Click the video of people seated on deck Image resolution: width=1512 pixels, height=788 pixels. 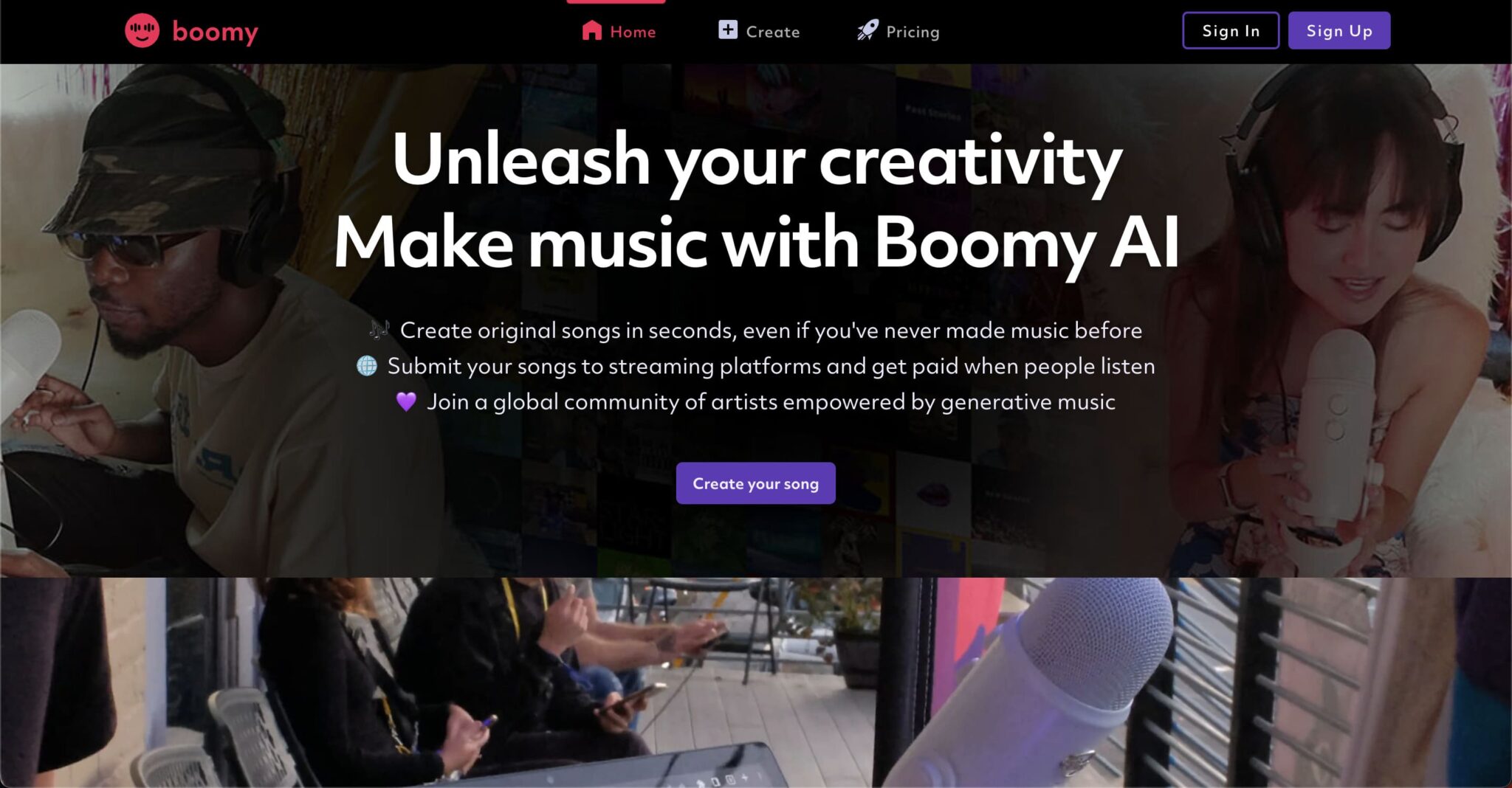tap(472, 682)
